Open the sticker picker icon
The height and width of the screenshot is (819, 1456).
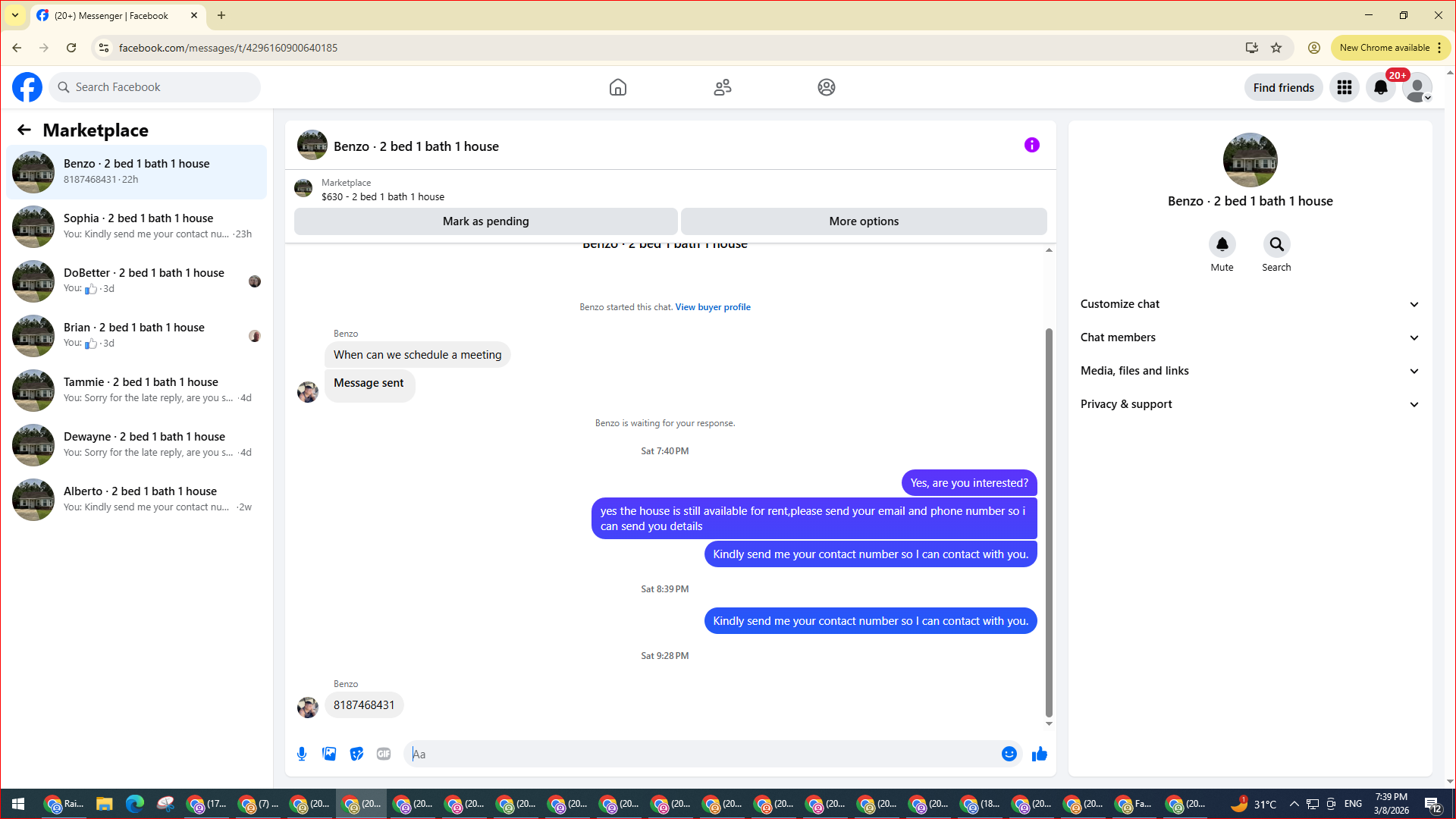pyautogui.click(x=356, y=754)
